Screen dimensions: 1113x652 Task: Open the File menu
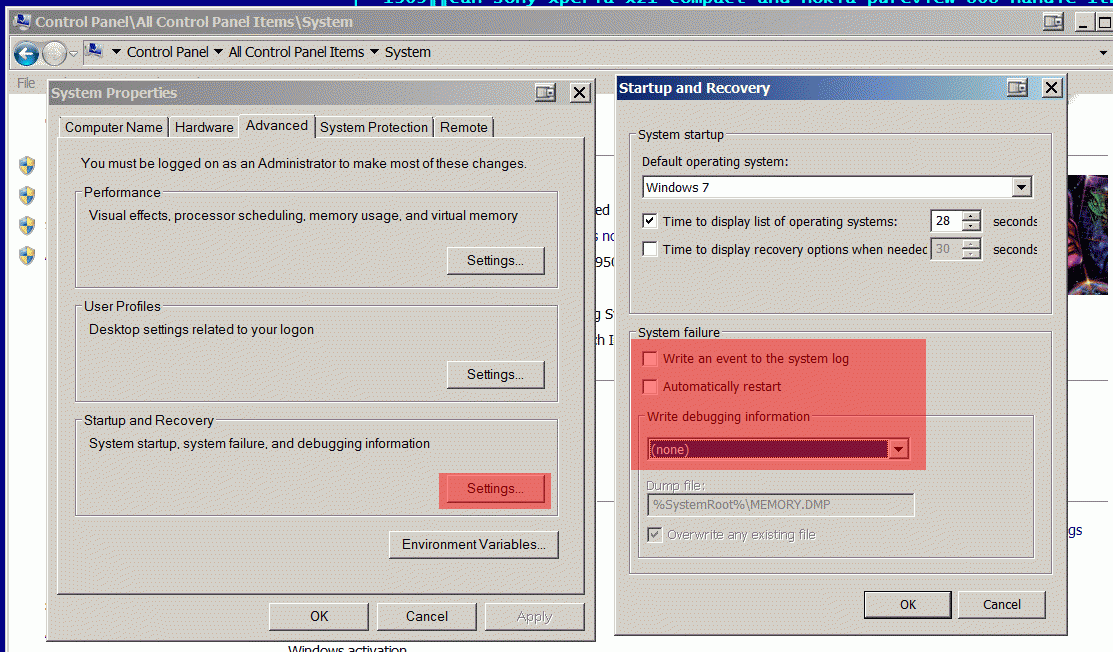pyautogui.click(x=26, y=83)
